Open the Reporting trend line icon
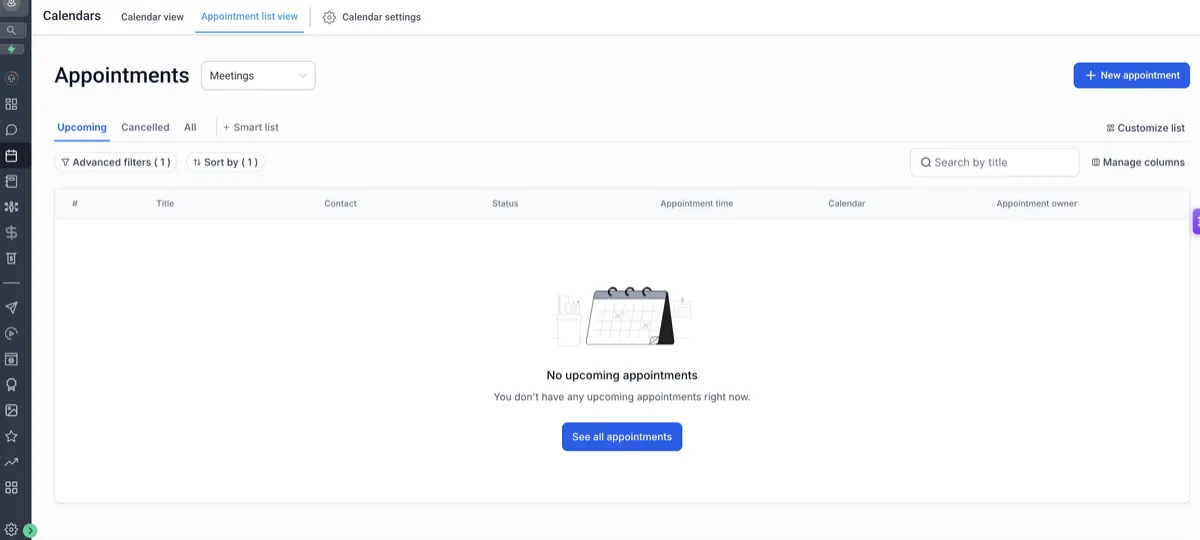Viewport: 1200px width, 540px height. (12, 462)
